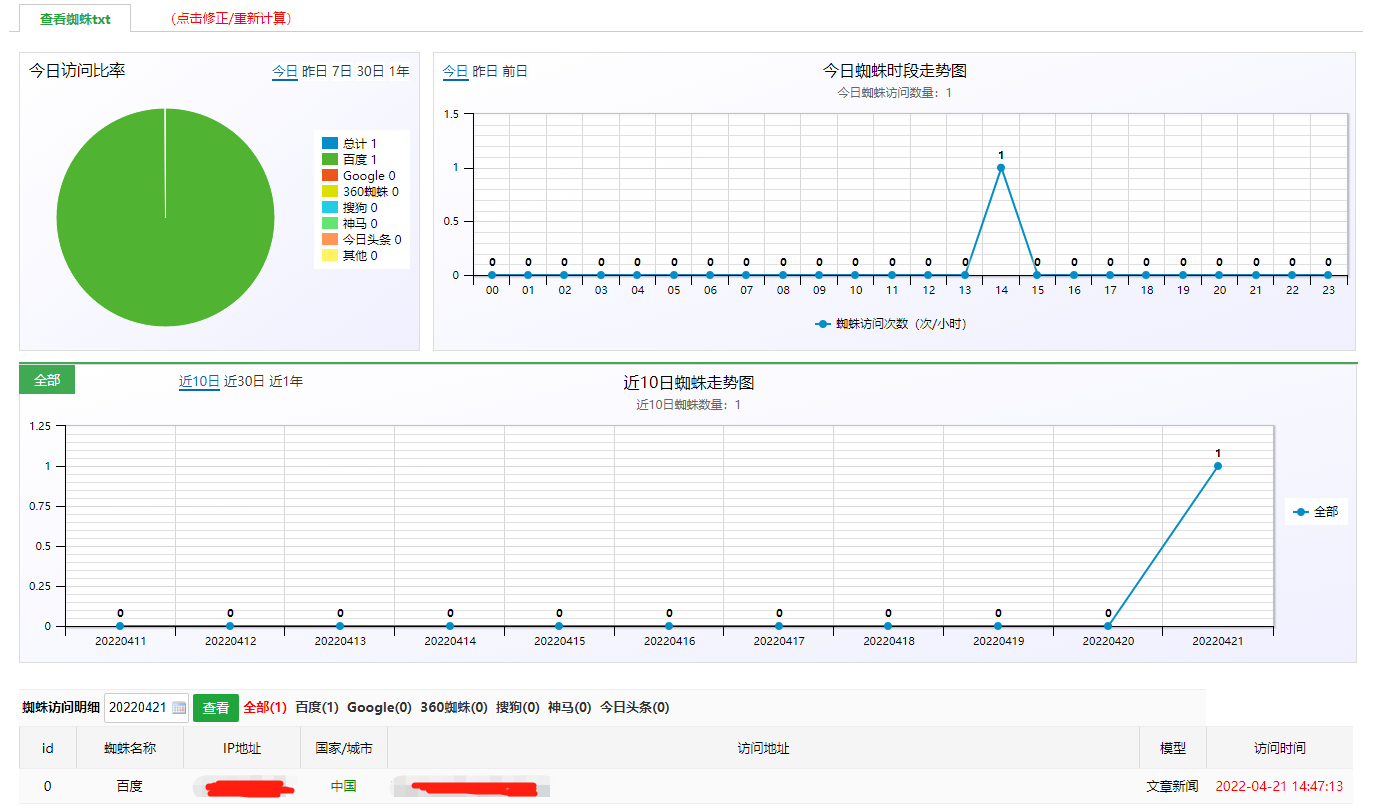
Task: Click the 百度 green legend swatch
Action: coord(330,160)
